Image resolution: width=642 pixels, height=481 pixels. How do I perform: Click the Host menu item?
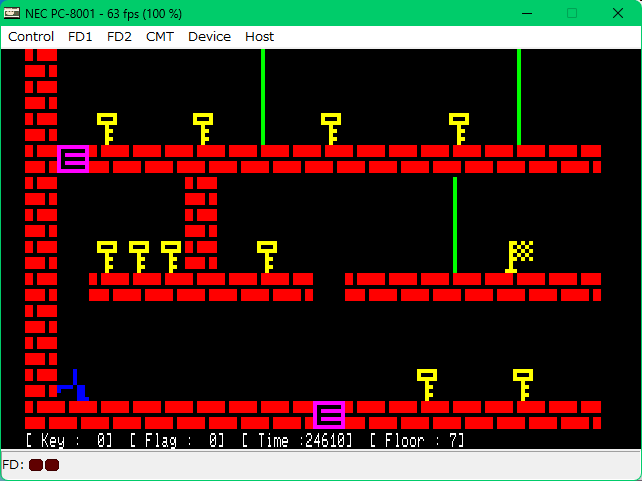point(259,36)
